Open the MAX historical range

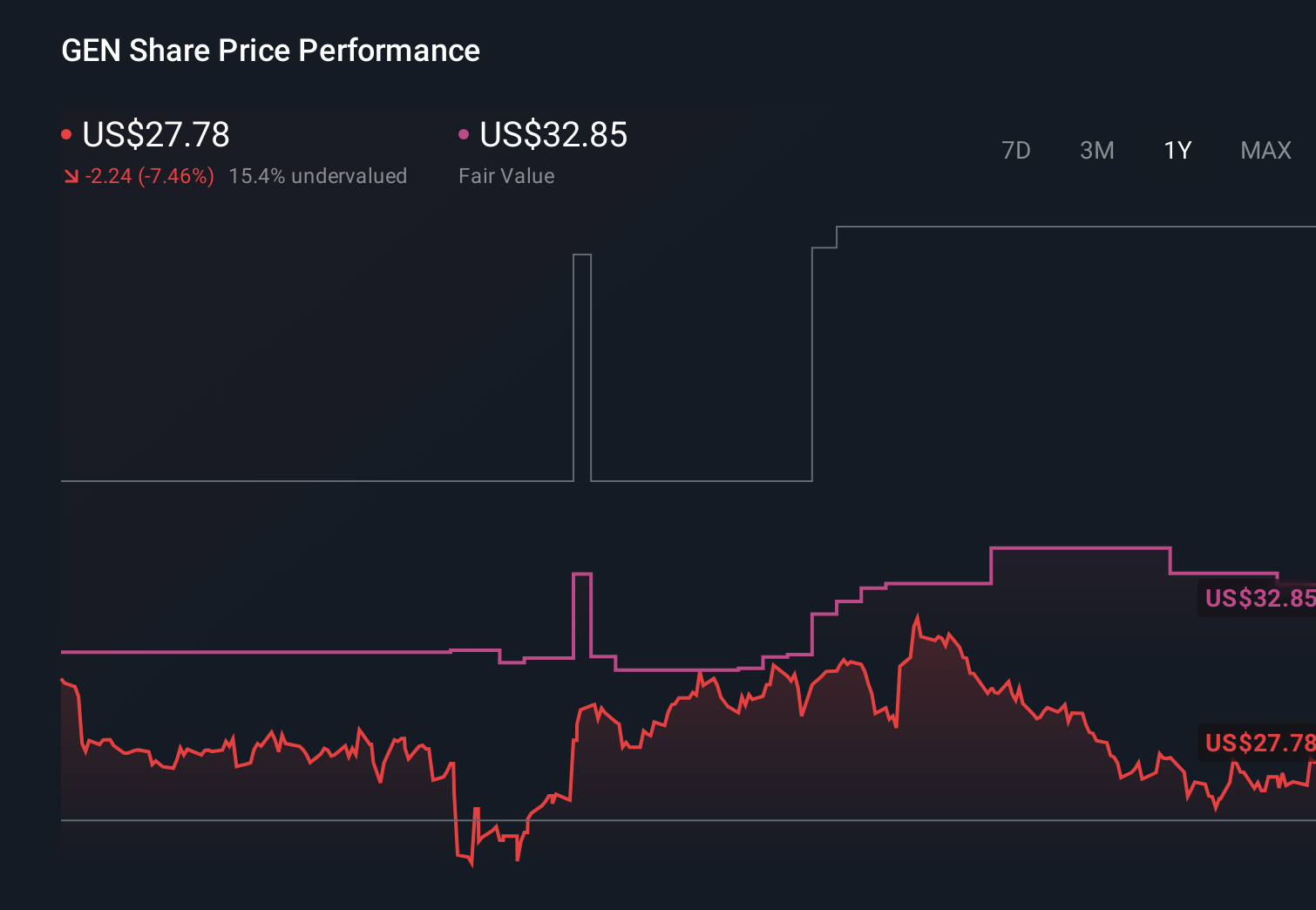(1265, 150)
